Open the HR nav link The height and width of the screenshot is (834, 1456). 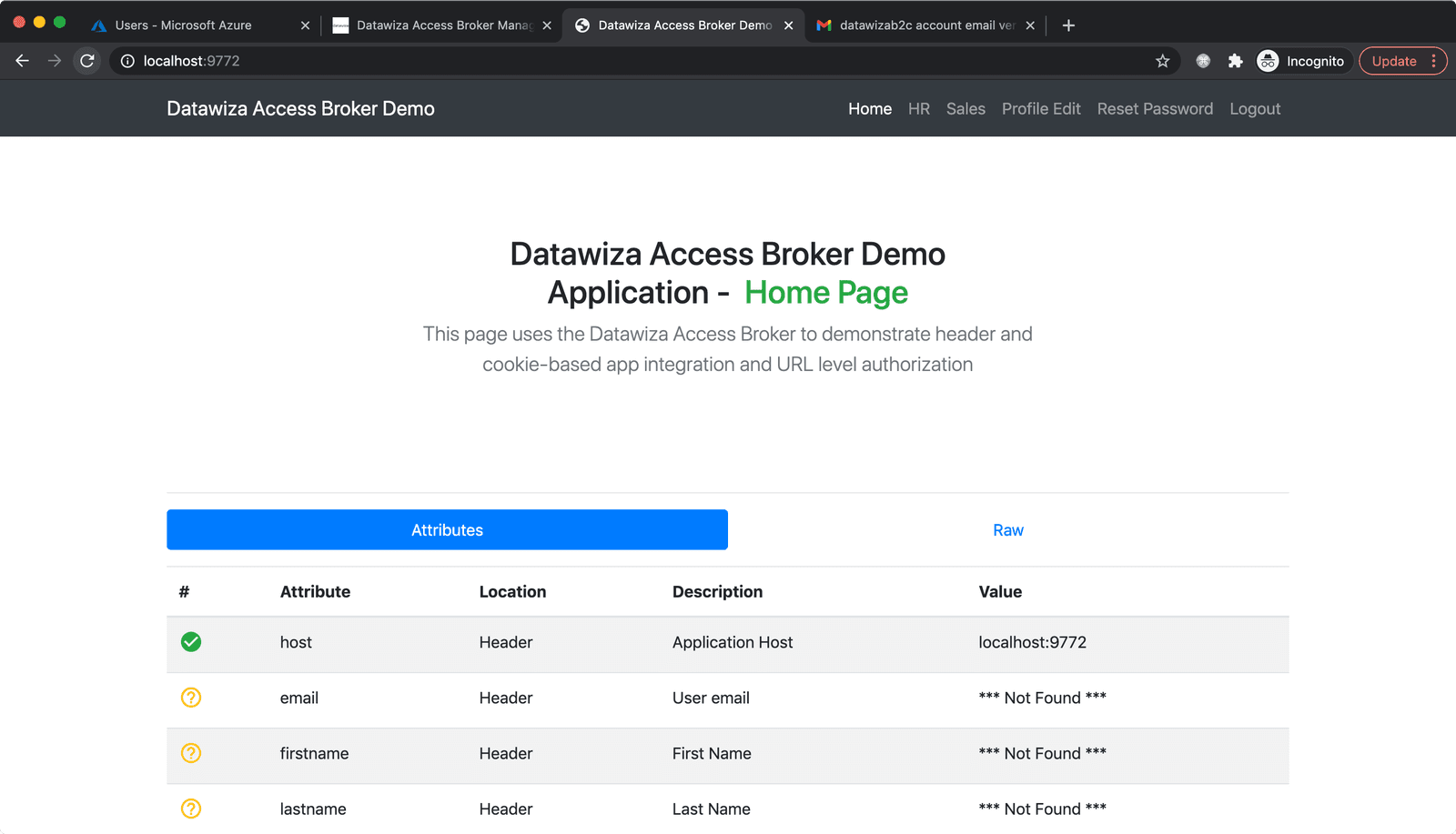click(x=919, y=108)
